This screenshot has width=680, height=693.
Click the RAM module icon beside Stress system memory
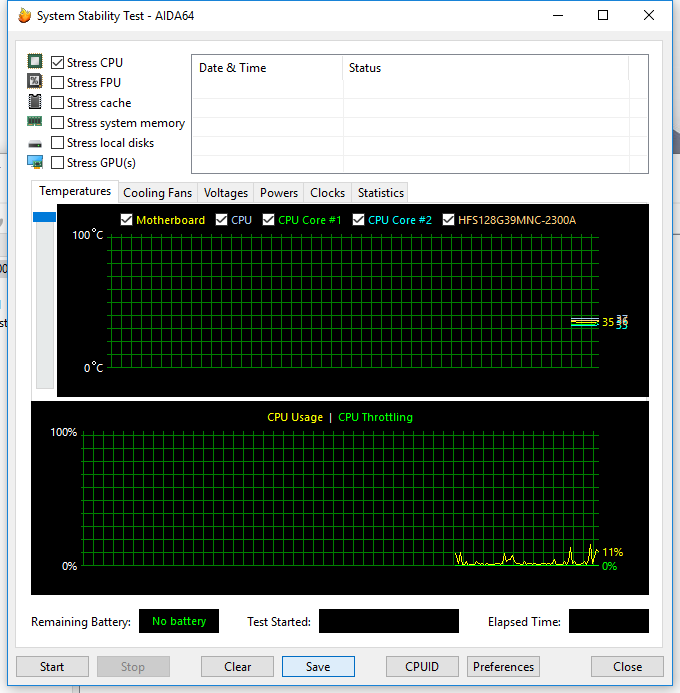[x=35, y=121]
